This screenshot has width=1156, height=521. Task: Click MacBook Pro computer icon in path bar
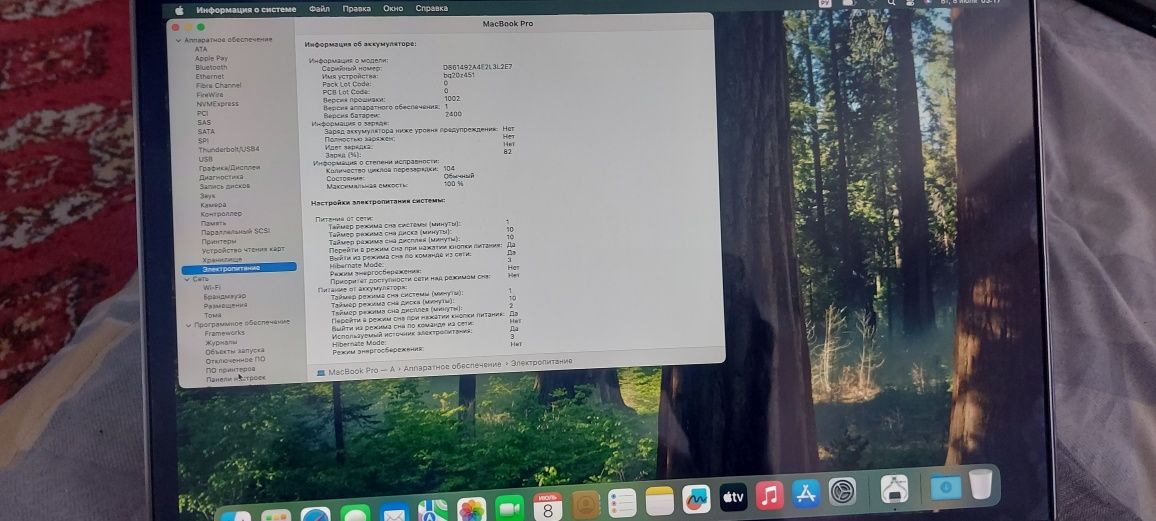pos(321,373)
